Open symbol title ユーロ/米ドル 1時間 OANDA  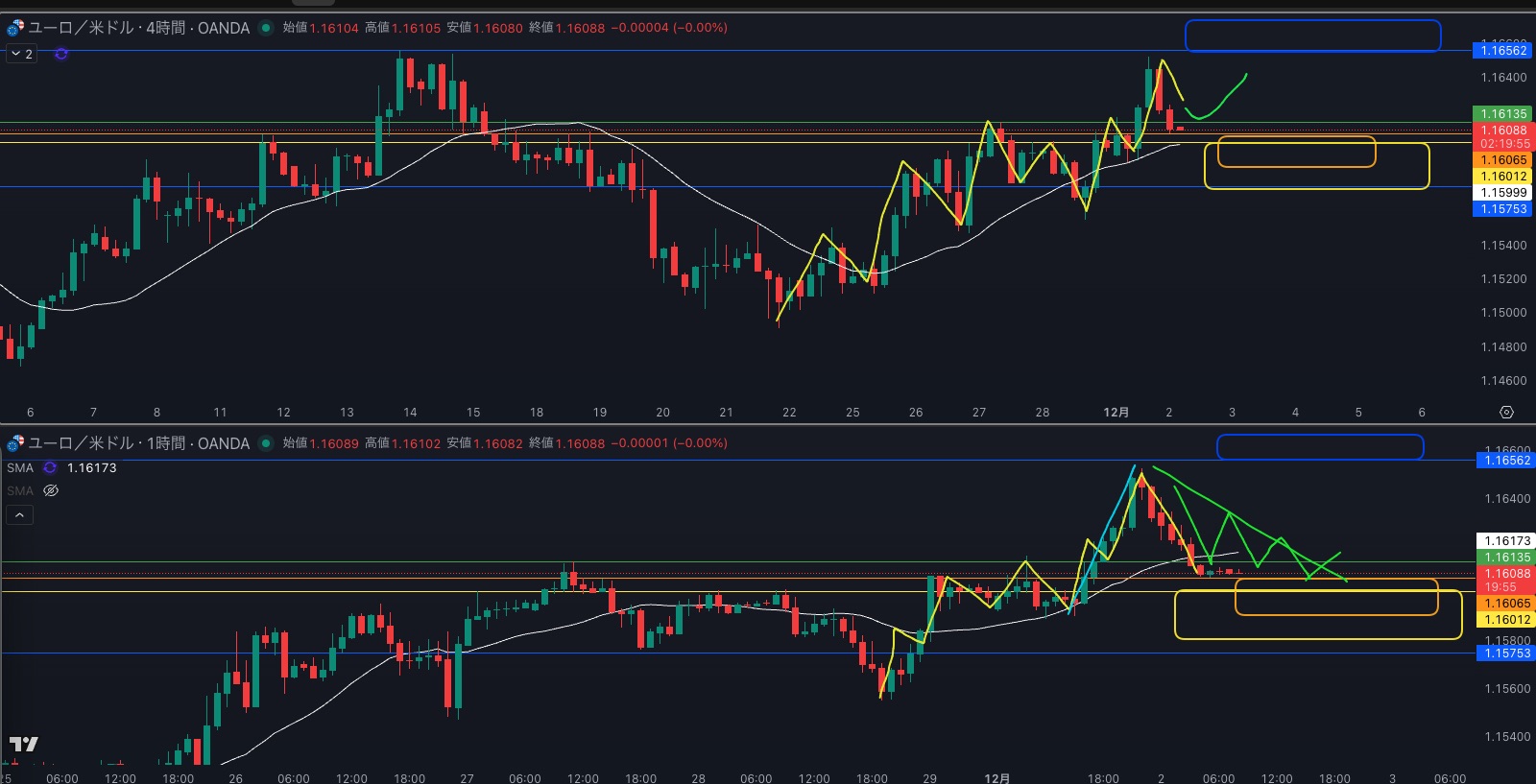click(138, 443)
